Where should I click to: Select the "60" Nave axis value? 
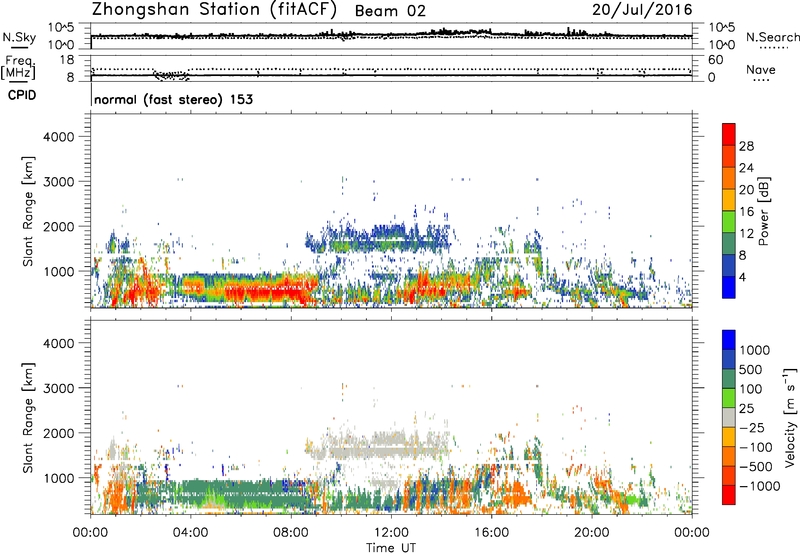(x=715, y=60)
